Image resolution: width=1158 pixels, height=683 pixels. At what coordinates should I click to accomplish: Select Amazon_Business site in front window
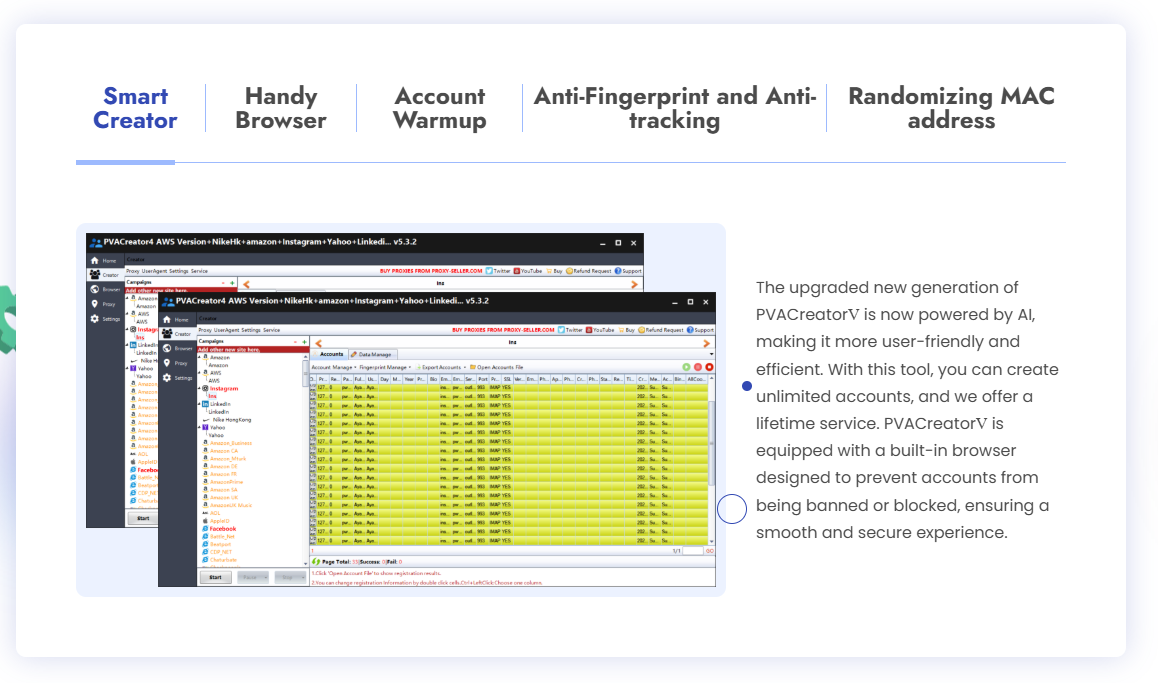(231, 443)
